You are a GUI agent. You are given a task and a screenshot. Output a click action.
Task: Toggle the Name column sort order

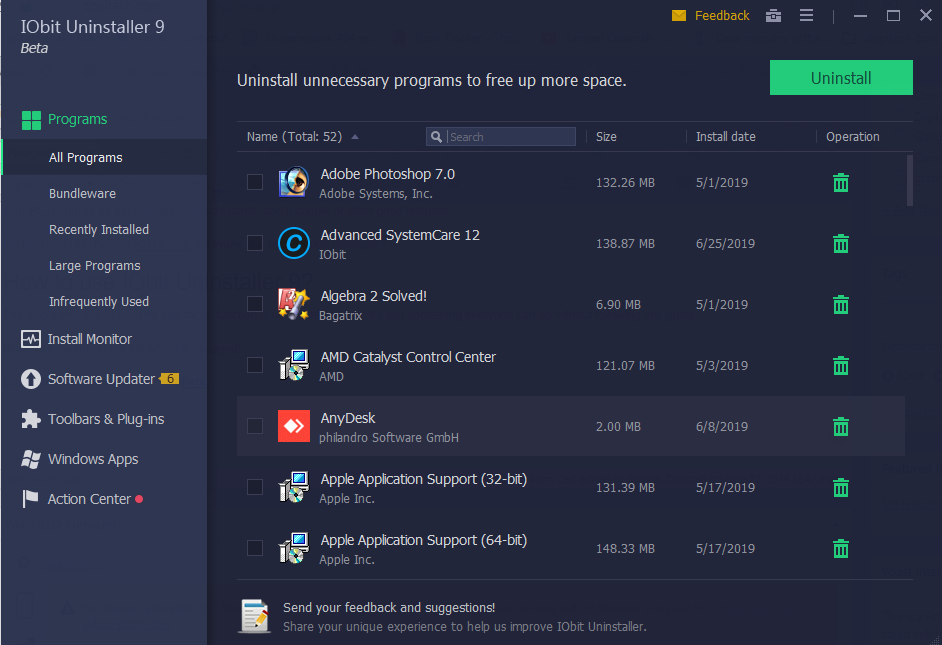coord(296,137)
